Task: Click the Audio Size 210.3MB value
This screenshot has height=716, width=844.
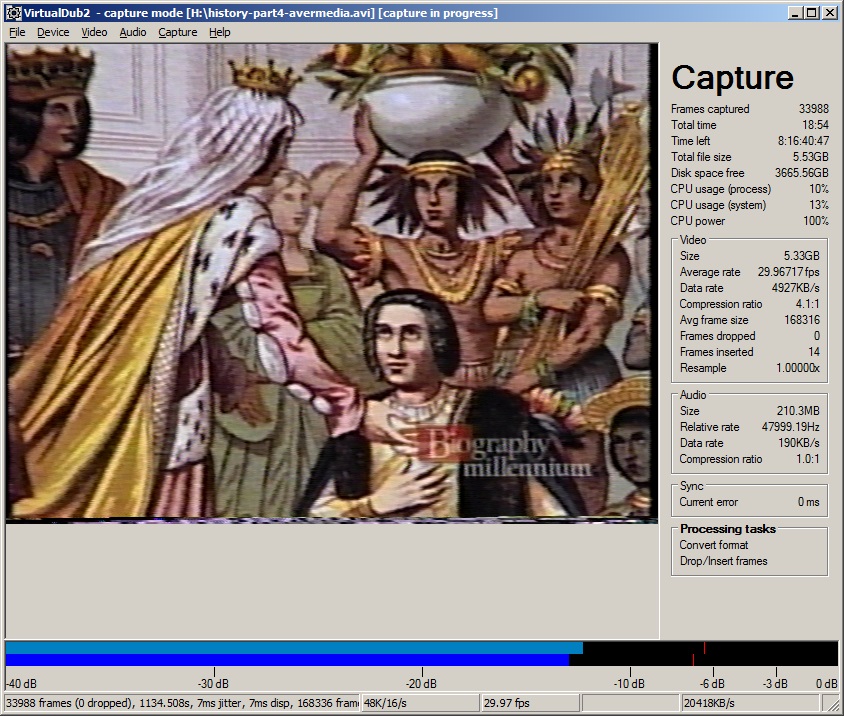Action: pyautogui.click(x=798, y=411)
